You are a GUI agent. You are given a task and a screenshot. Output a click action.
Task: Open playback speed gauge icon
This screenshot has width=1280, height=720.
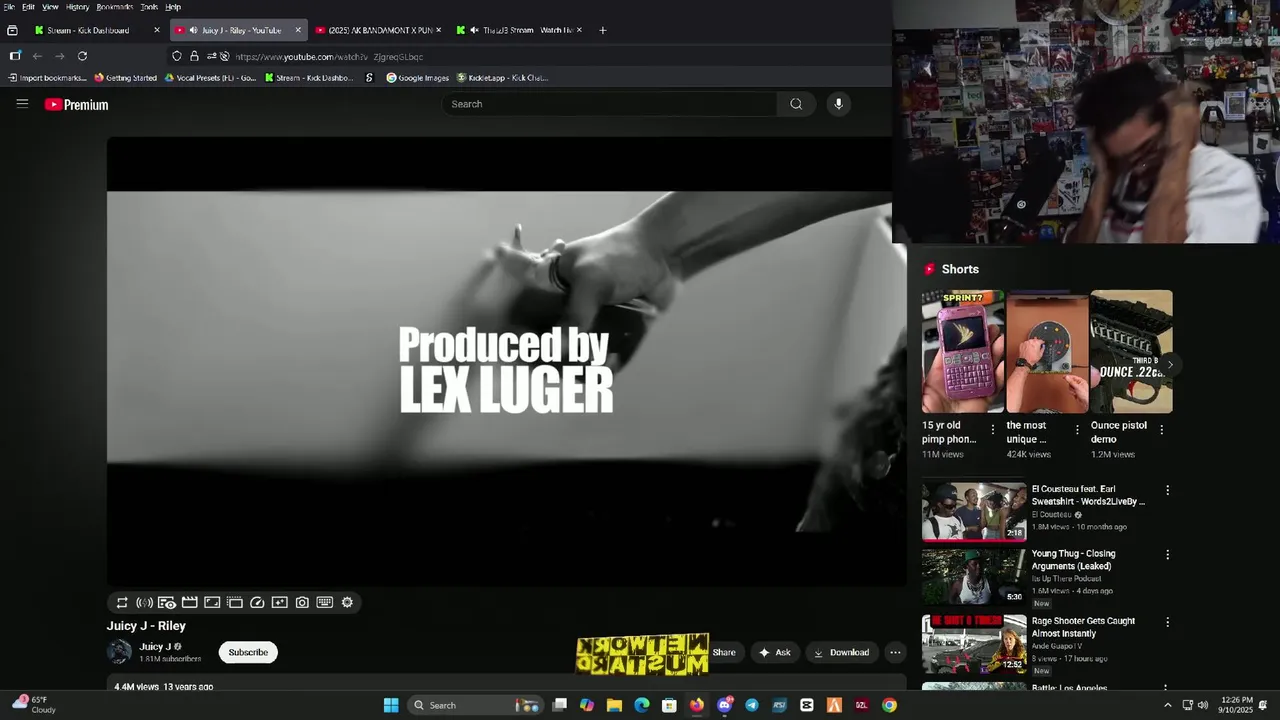[x=257, y=603]
